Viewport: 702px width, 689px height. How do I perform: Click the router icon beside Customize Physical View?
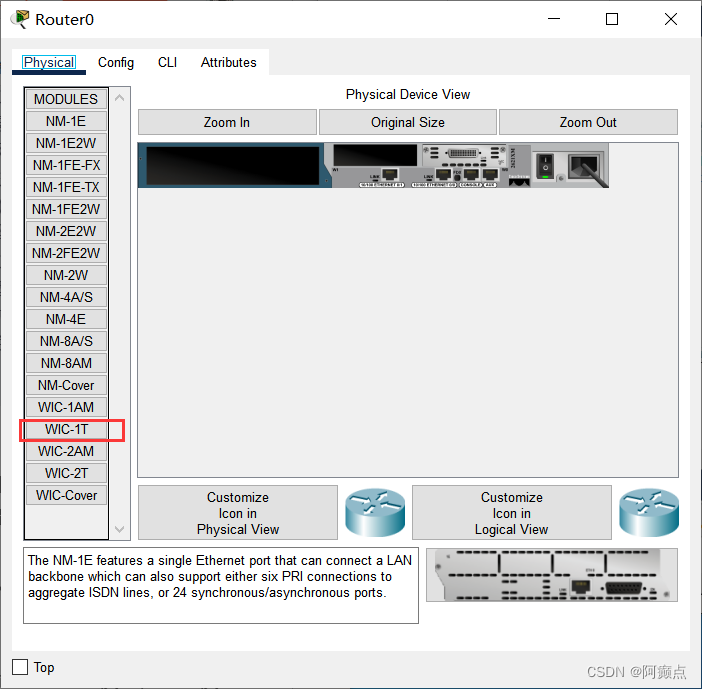(x=375, y=512)
